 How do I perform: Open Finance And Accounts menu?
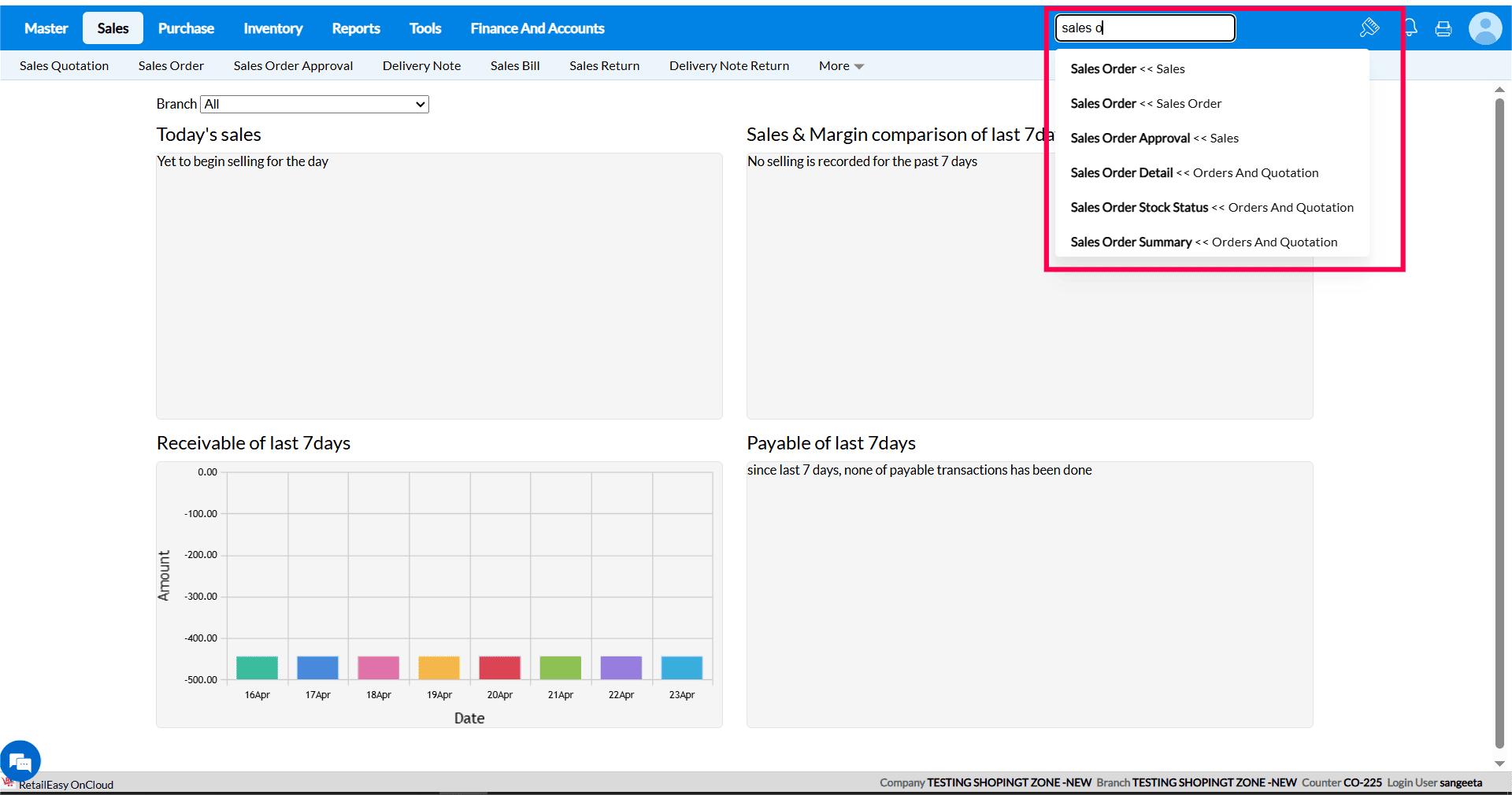(537, 28)
